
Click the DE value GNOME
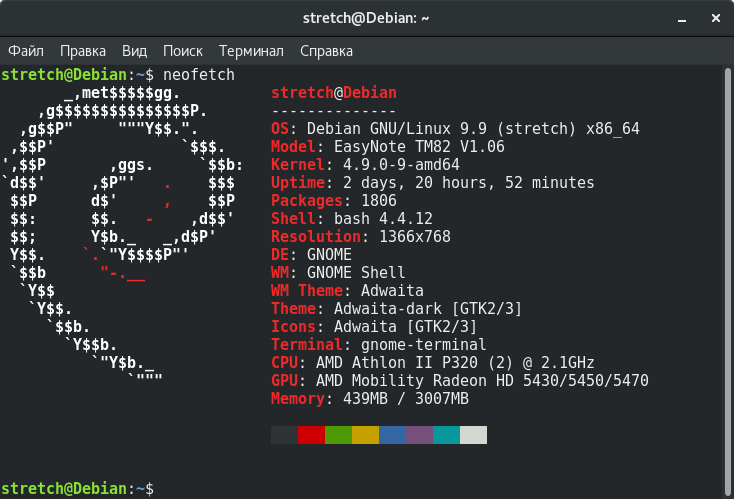tap(329, 255)
